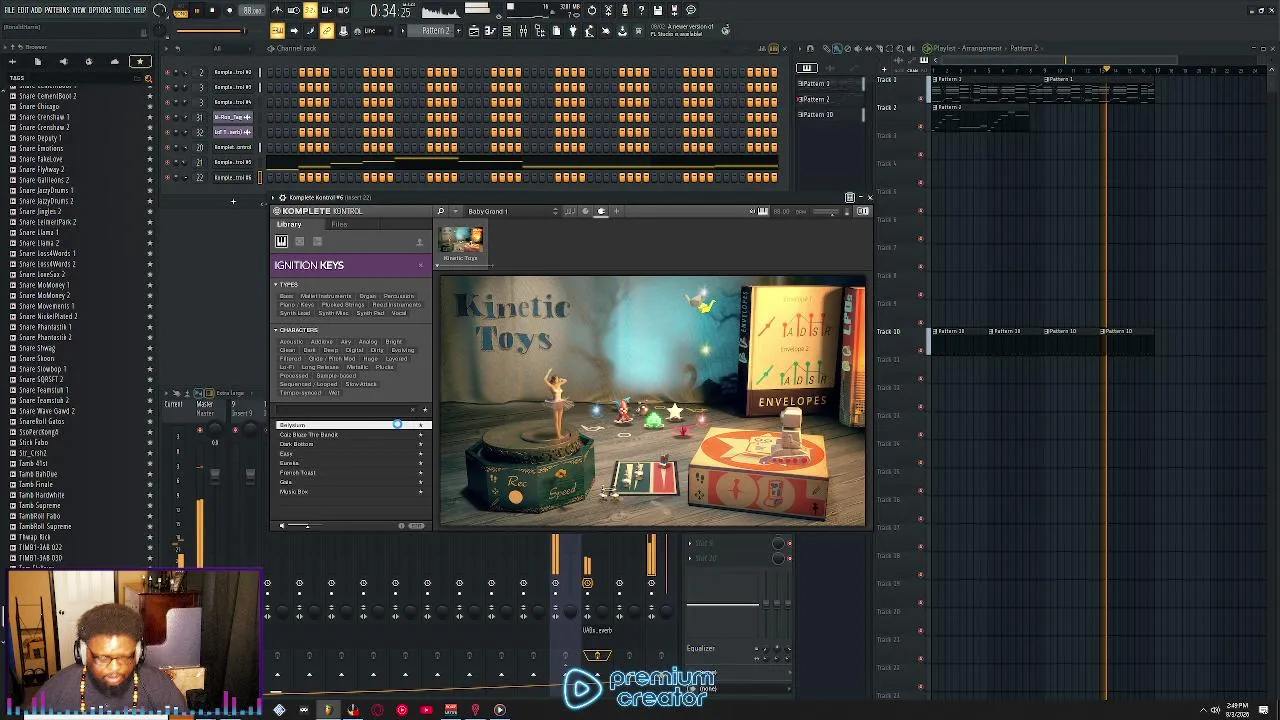The width and height of the screenshot is (1280, 720).
Task: Collapse the TYPES tag section
Action: pos(276,284)
